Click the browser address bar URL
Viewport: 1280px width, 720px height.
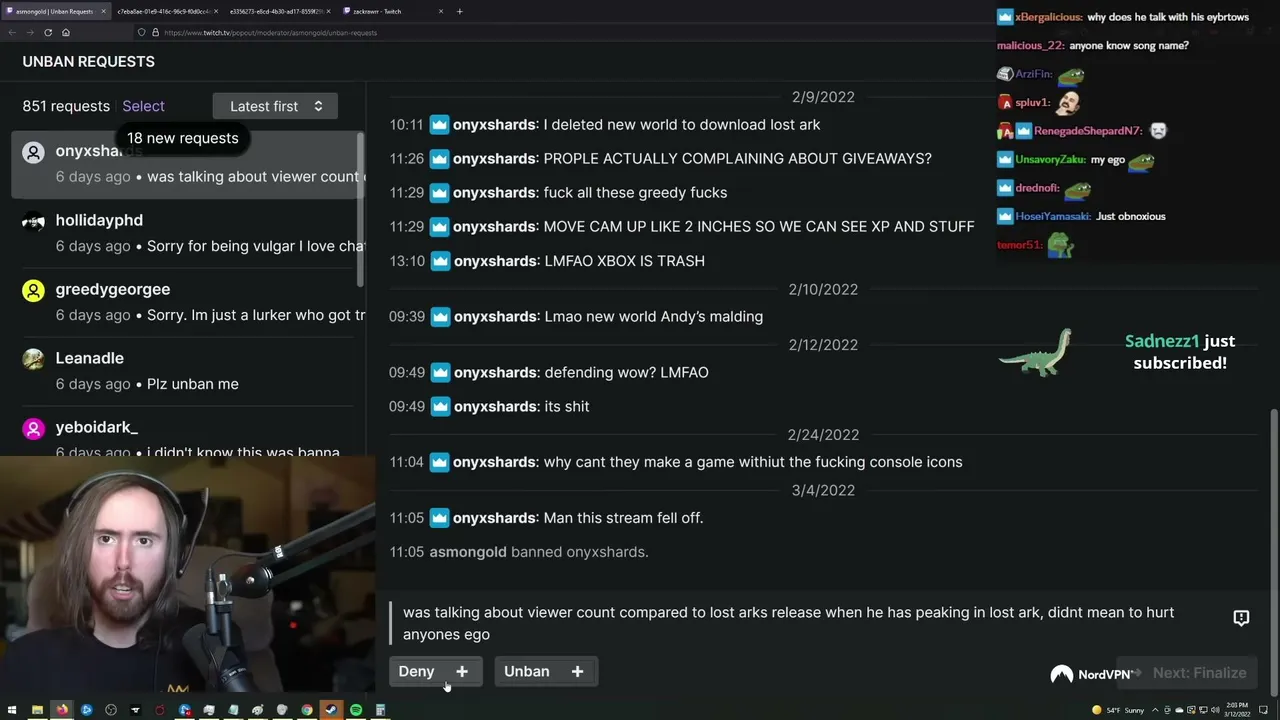(270, 32)
